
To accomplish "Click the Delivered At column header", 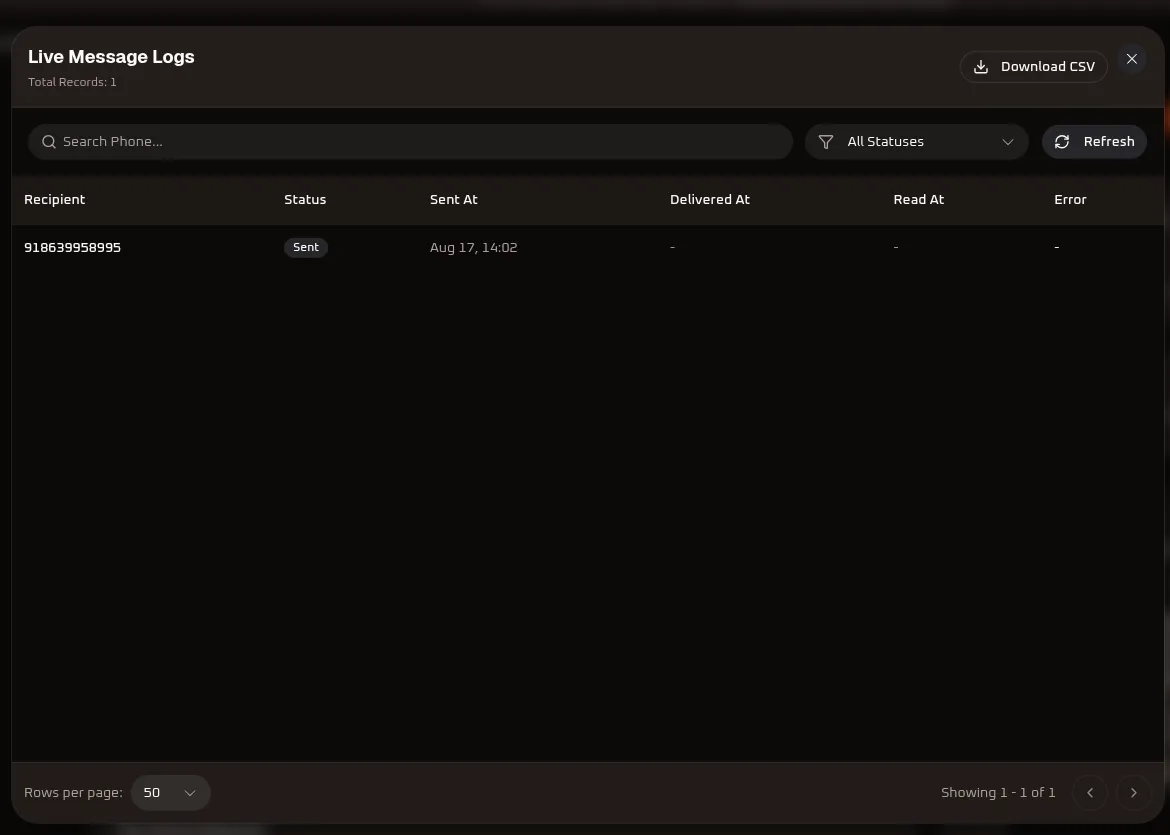I will click(710, 199).
